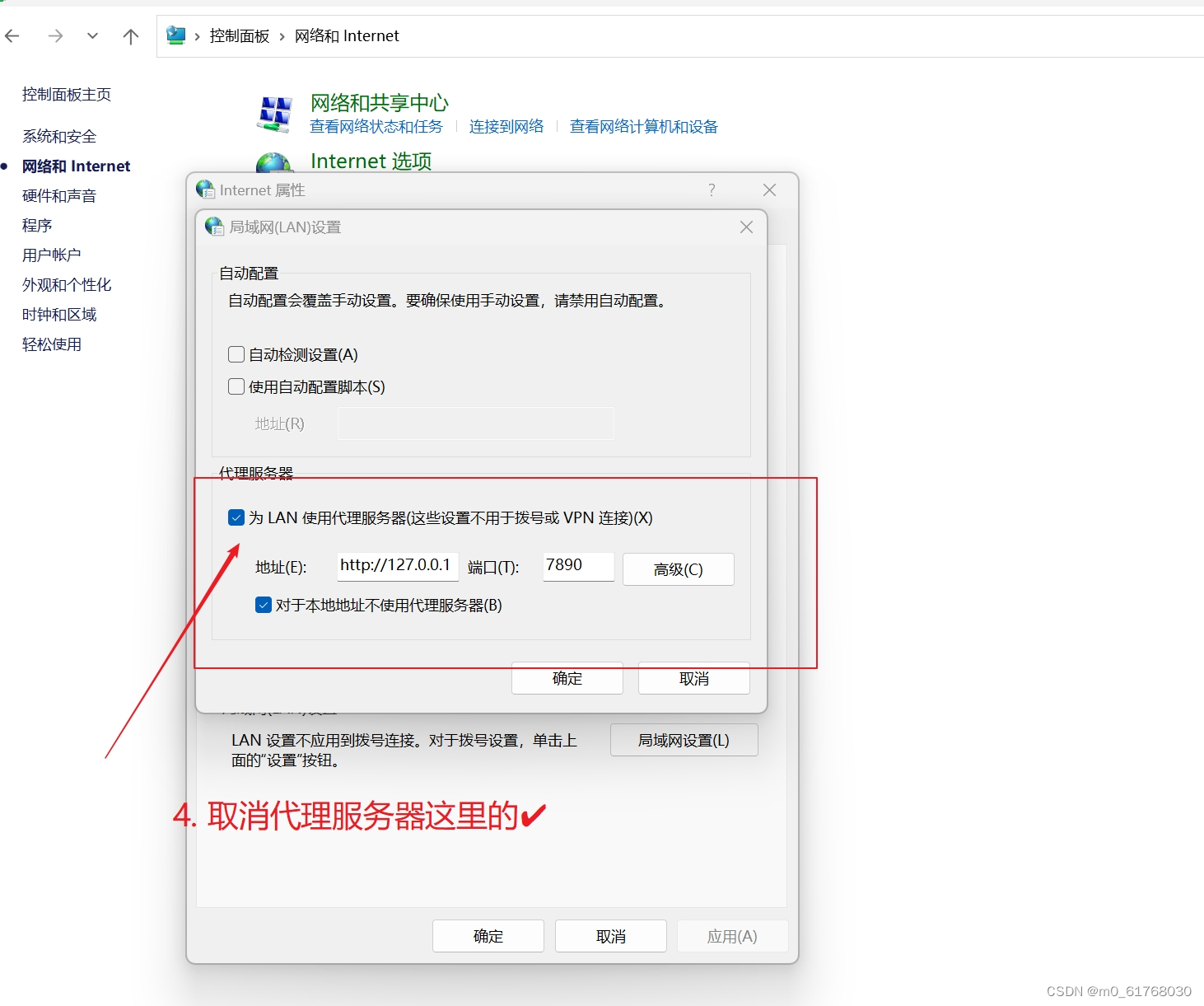The height and width of the screenshot is (1006, 1204).
Task: Confirm LAN settings with 确定 button
Action: pyautogui.click(x=567, y=678)
